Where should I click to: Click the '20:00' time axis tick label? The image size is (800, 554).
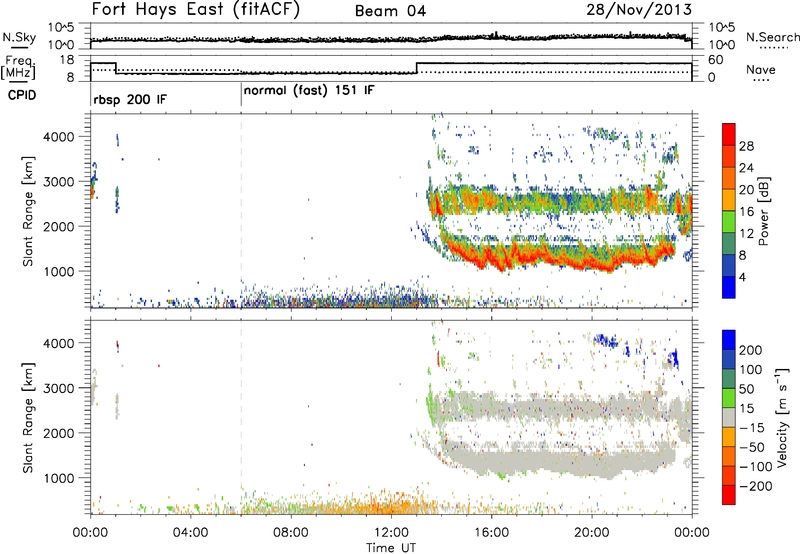[x=591, y=533]
